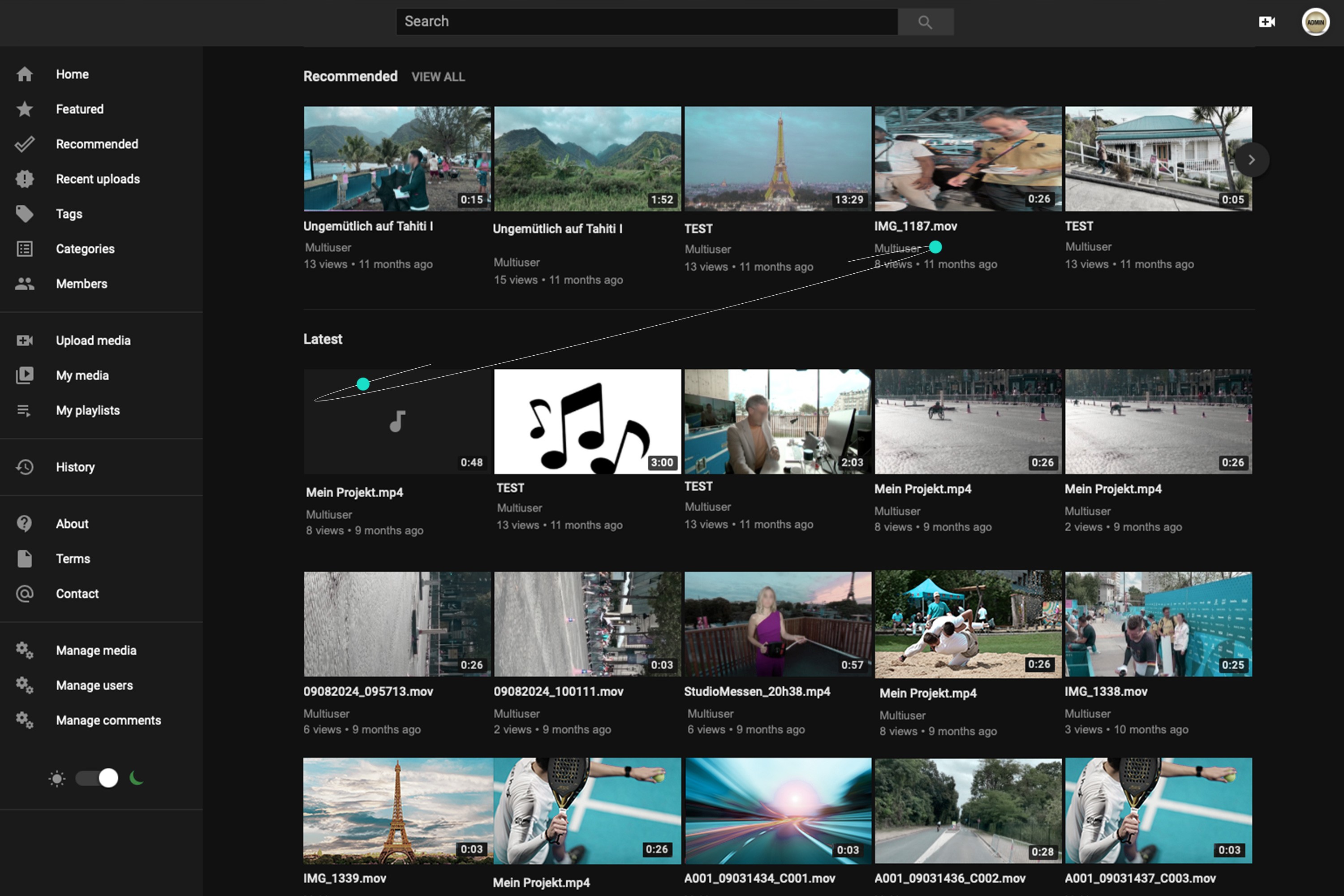Click VIEW ALL next to Recommended

pos(438,77)
